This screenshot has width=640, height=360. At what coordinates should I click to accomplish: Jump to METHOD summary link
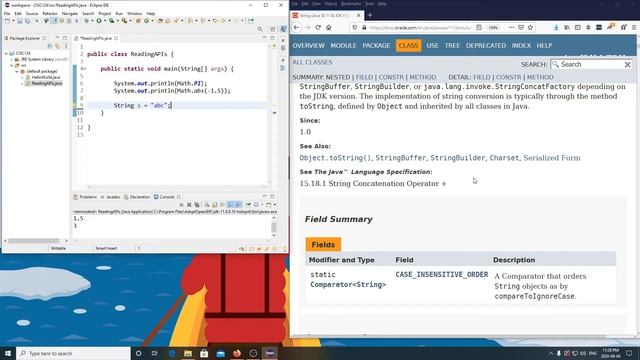click(x=422, y=77)
